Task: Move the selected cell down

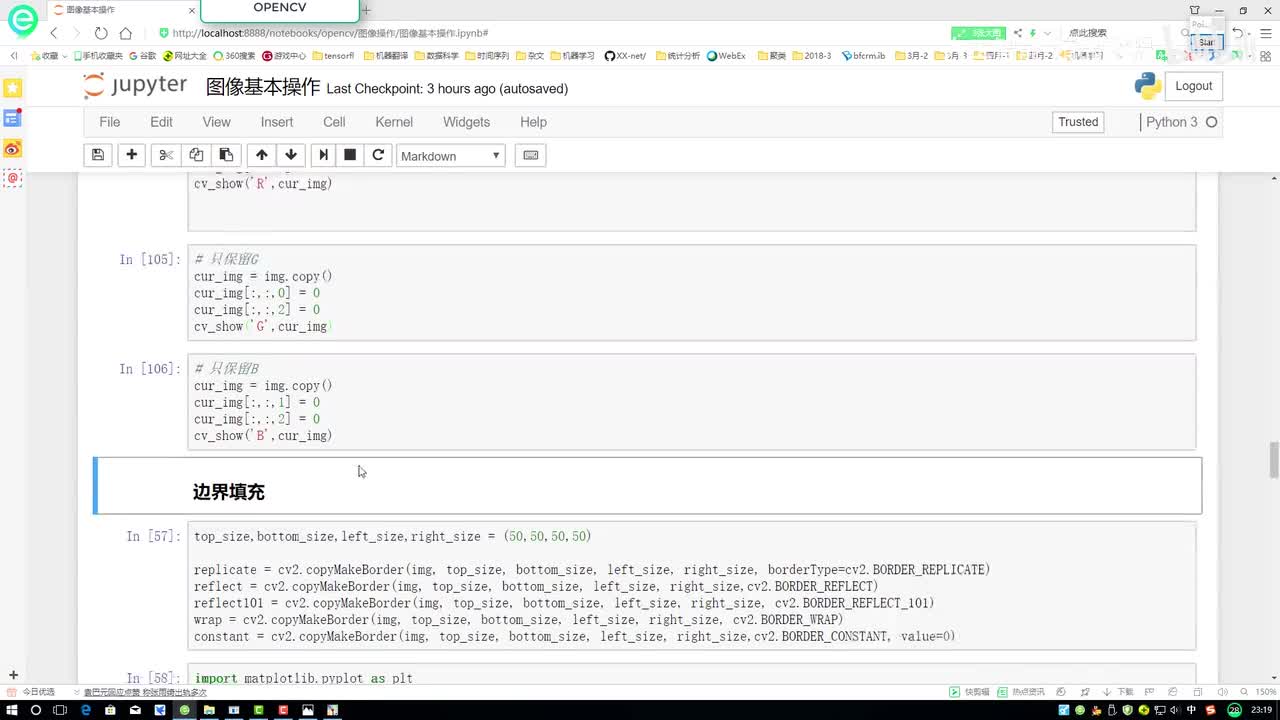Action: click(291, 155)
